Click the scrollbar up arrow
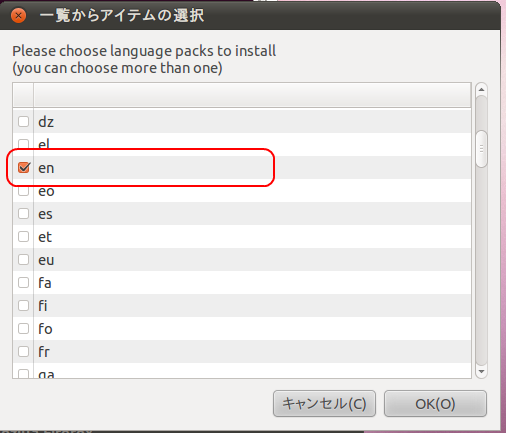This screenshot has width=506, height=433. coord(481,89)
